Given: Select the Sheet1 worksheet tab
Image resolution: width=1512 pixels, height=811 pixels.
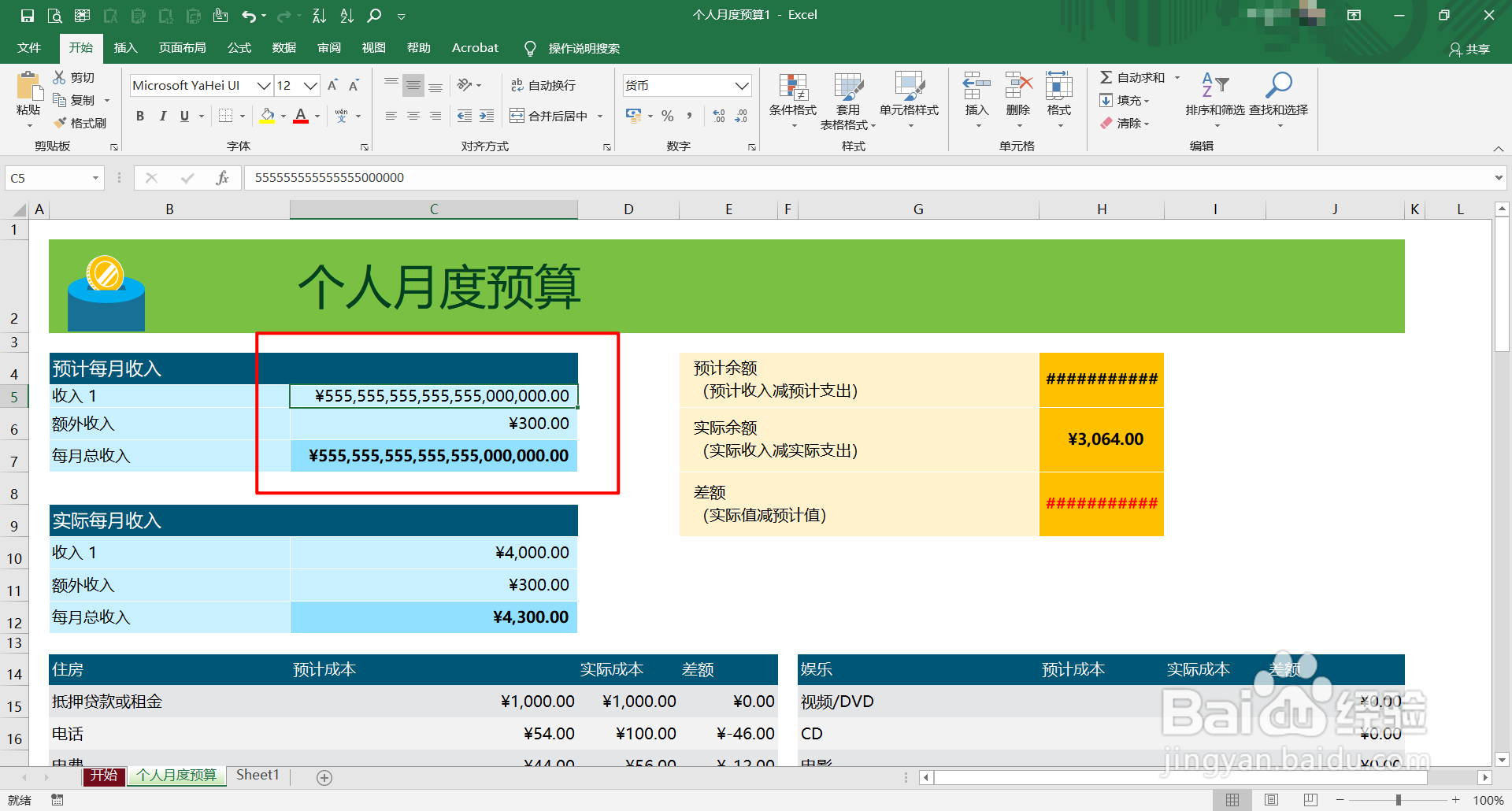Looking at the screenshot, I should coord(257,776).
